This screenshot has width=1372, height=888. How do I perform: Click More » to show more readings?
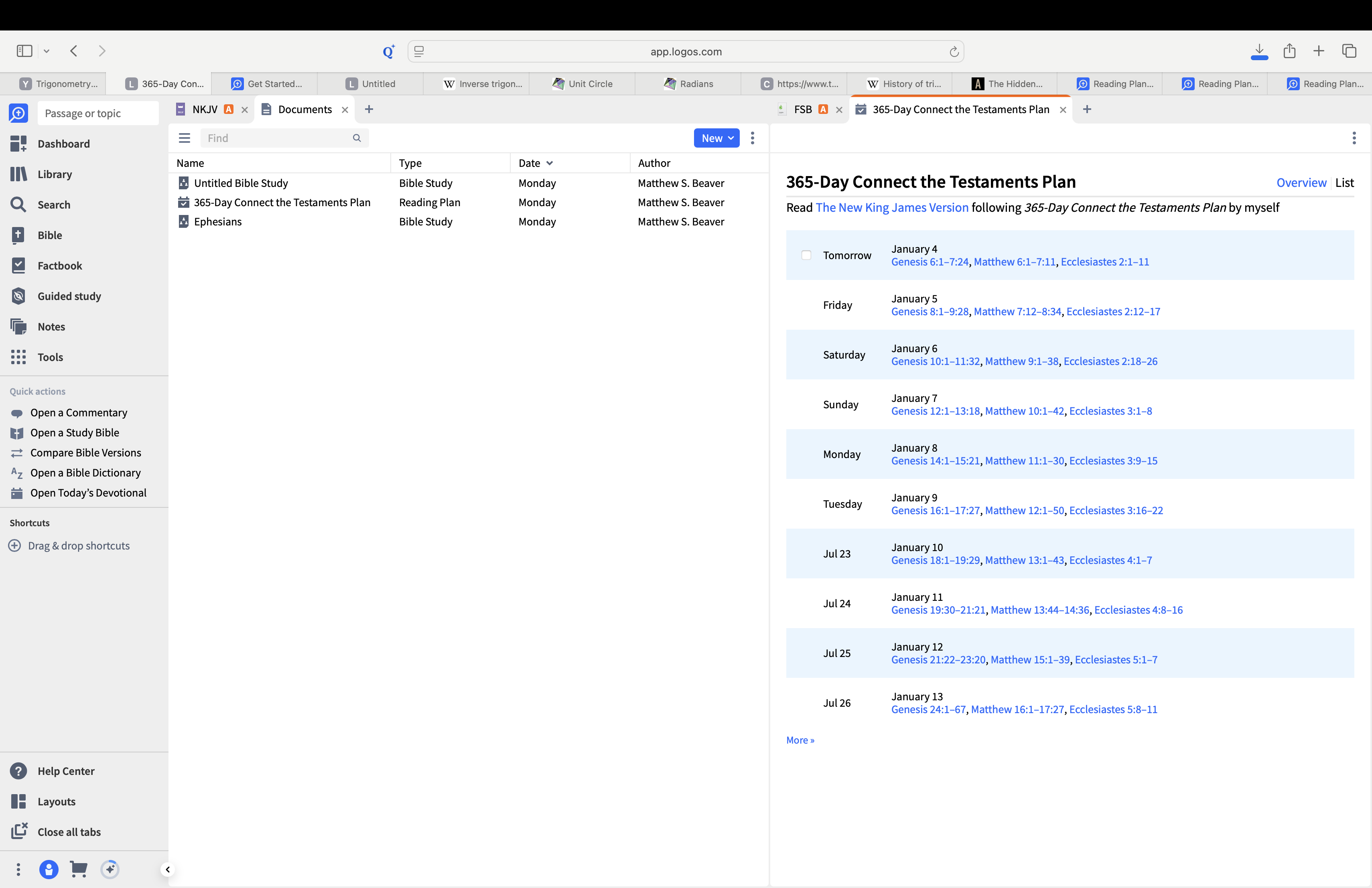click(800, 740)
